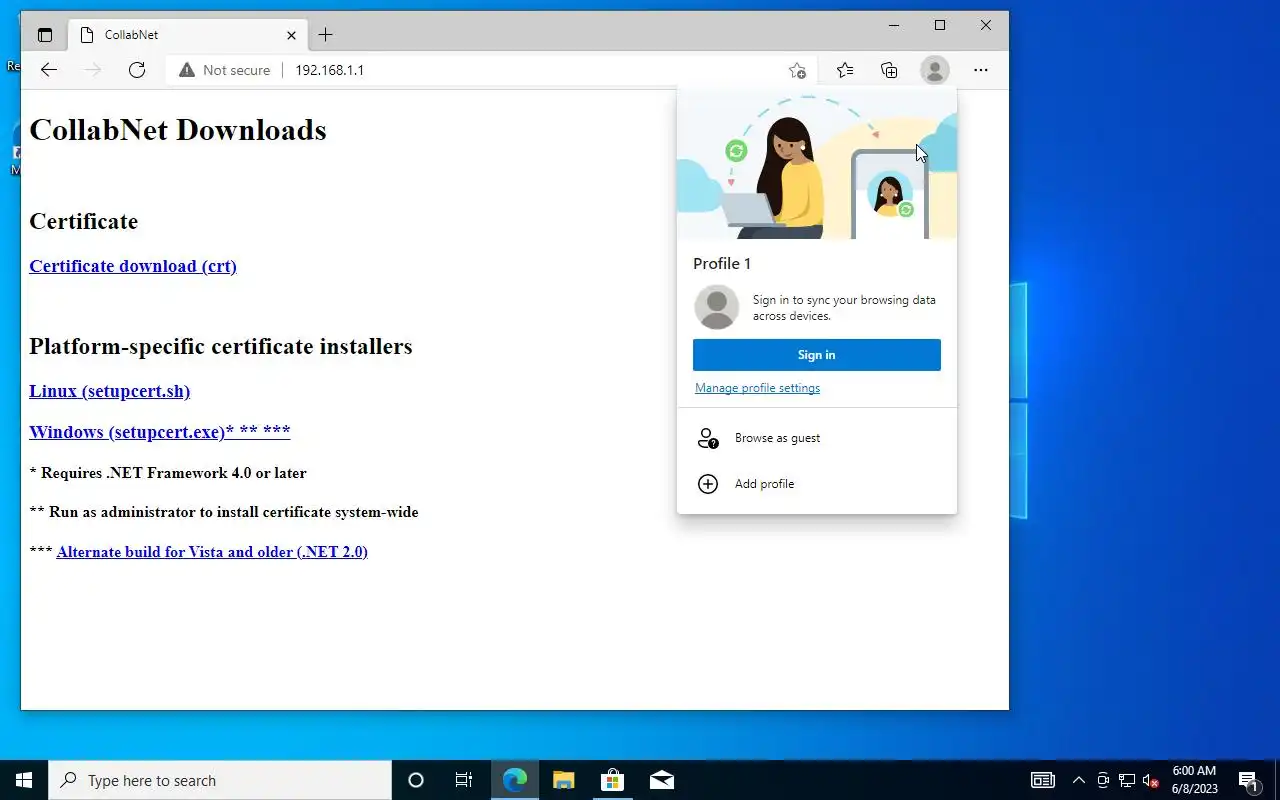Open Settings and more menu

pyautogui.click(x=980, y=70)
